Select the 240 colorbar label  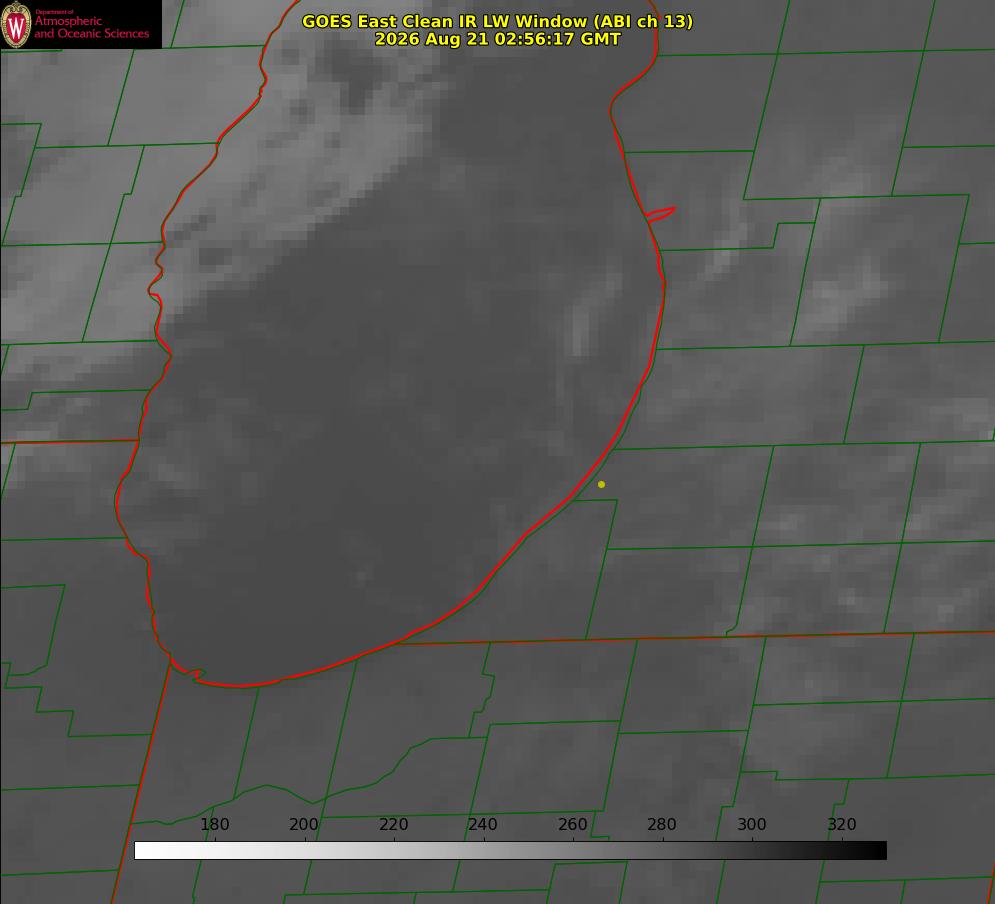click(x=483, y=824)
